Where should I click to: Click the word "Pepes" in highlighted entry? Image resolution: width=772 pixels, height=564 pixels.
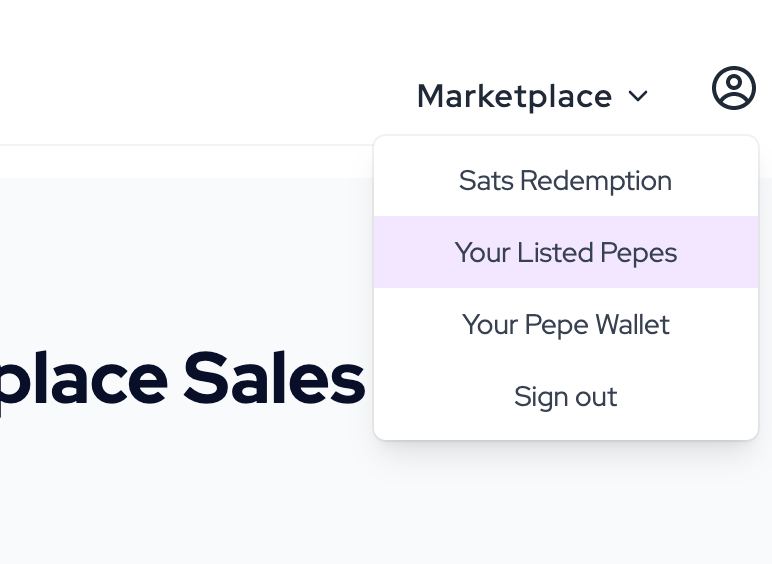click(x=639, y=254)
